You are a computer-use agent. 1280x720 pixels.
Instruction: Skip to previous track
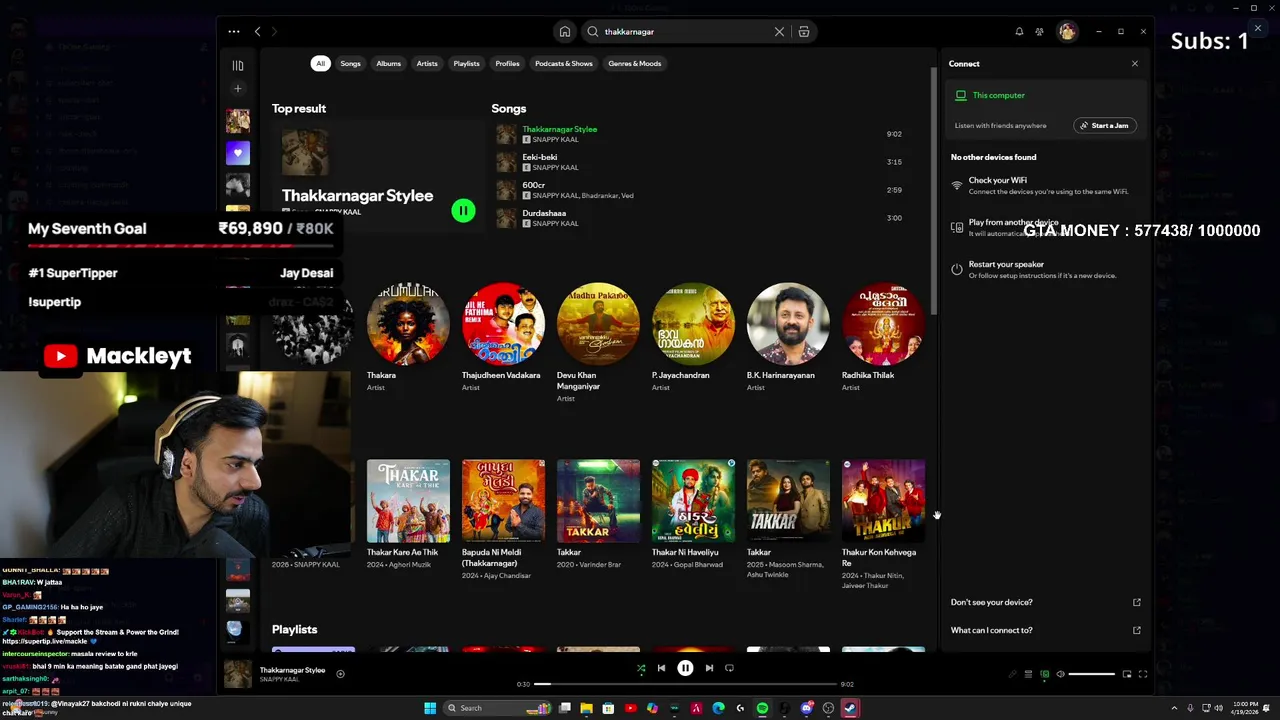tap(661, 668)
